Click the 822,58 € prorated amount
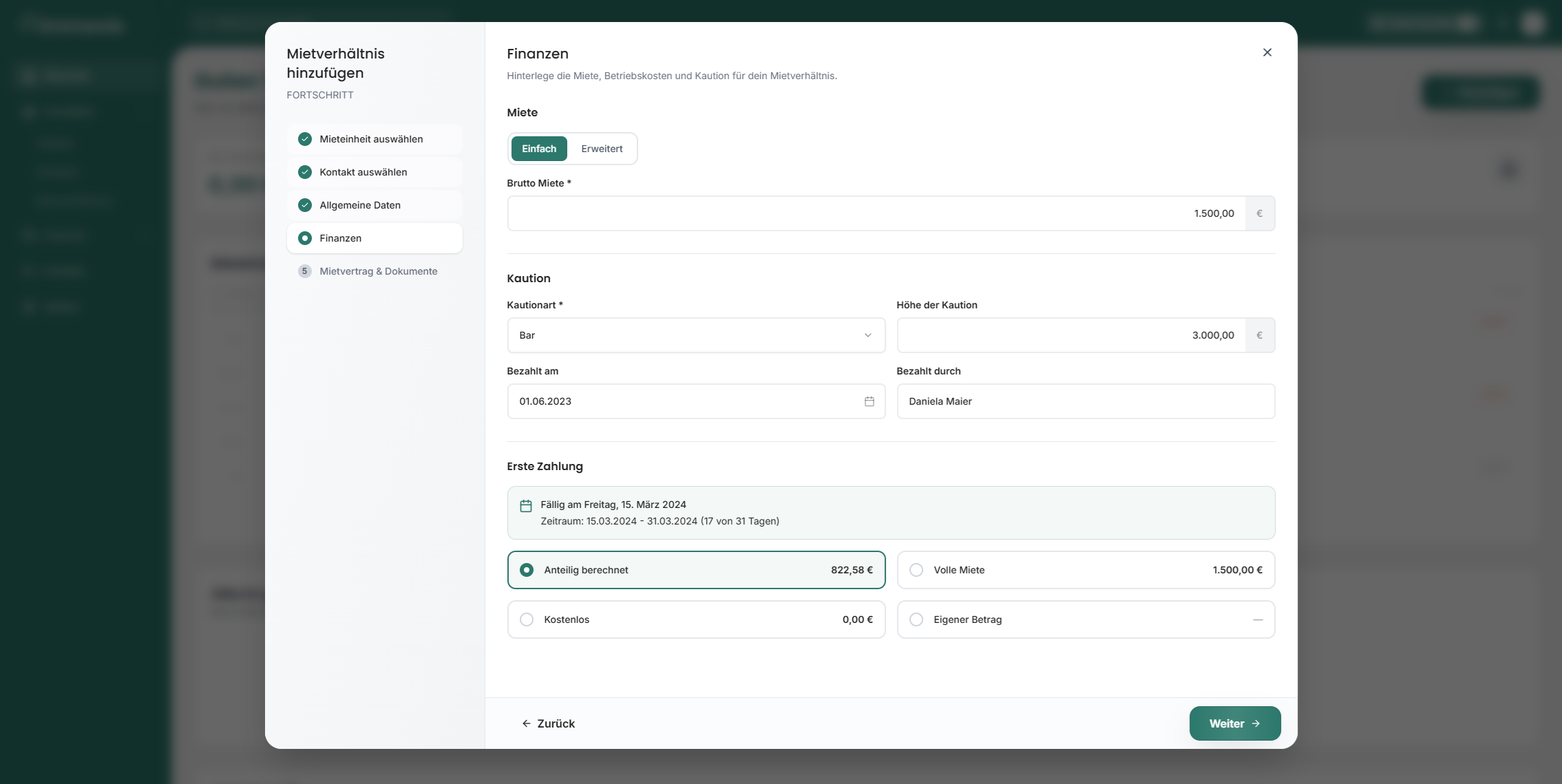The width and height of the screenshot is (1562, 784). pyautogui.click(x=852, y=570)
